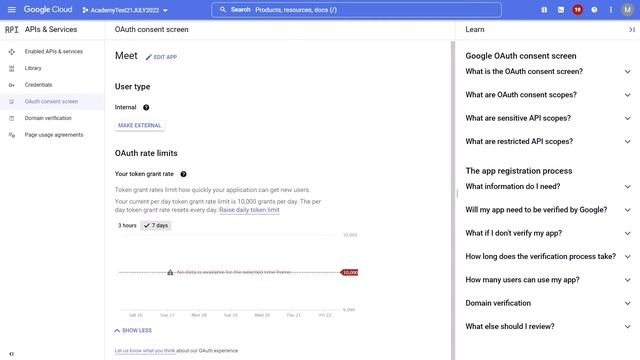Collapse the Learn panel
Image resolution: width=640 pixels, height=360 pixels.
[631, 29]
